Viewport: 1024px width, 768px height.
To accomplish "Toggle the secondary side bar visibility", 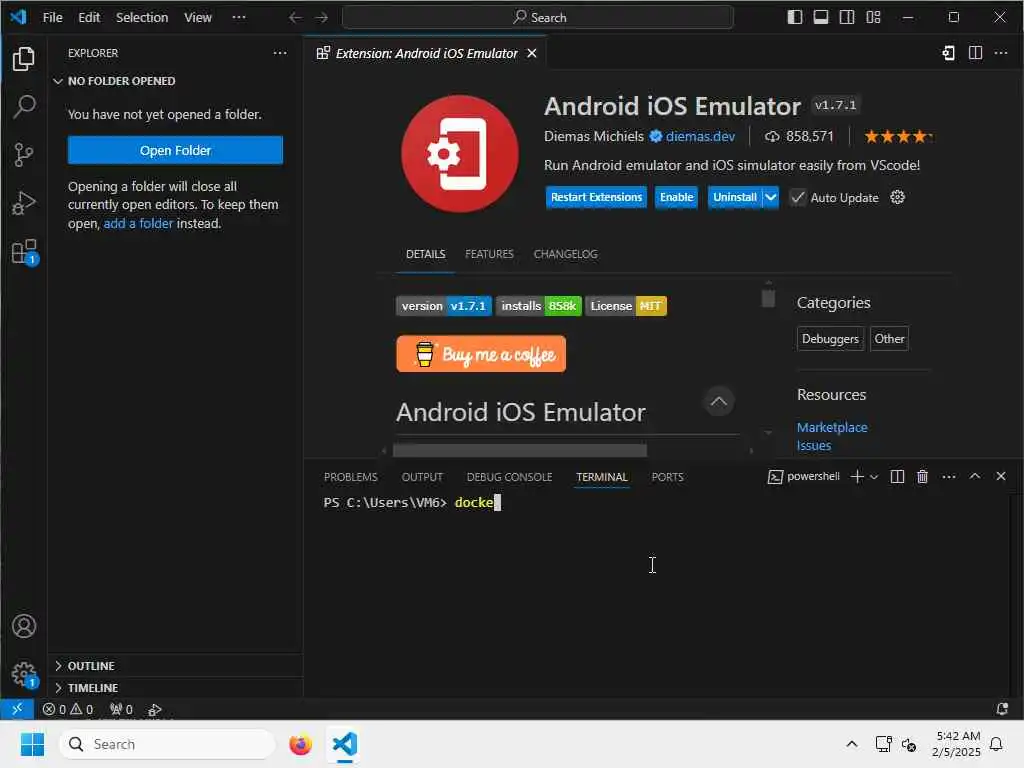I will (x=847, y=17).
